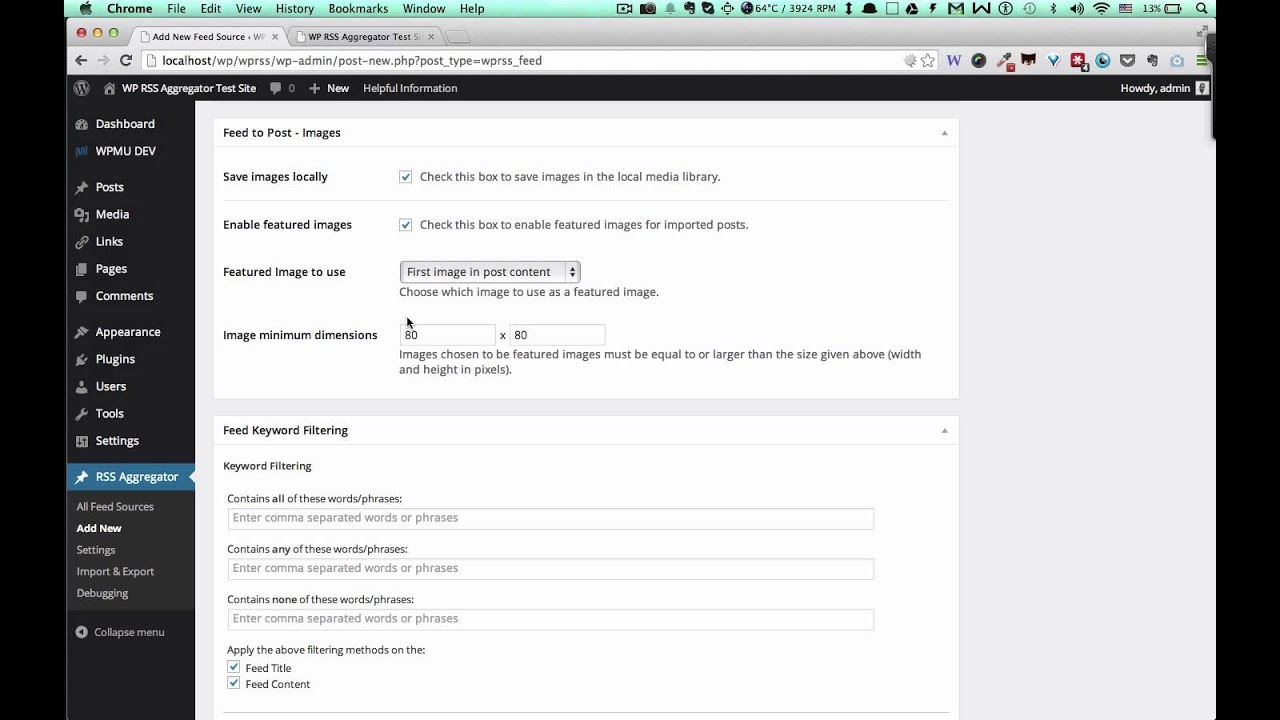Screen dimensions: 1280x720
Task: Click the image minimum height field
Action: tap(557, 335)
